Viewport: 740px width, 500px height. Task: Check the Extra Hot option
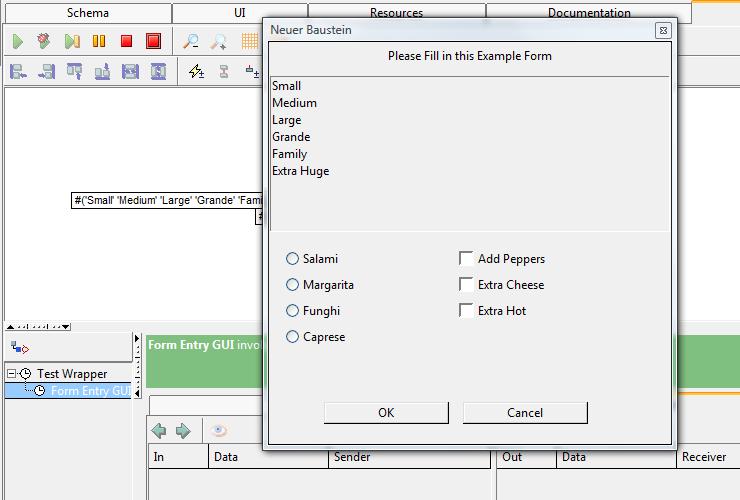[466, 311]
